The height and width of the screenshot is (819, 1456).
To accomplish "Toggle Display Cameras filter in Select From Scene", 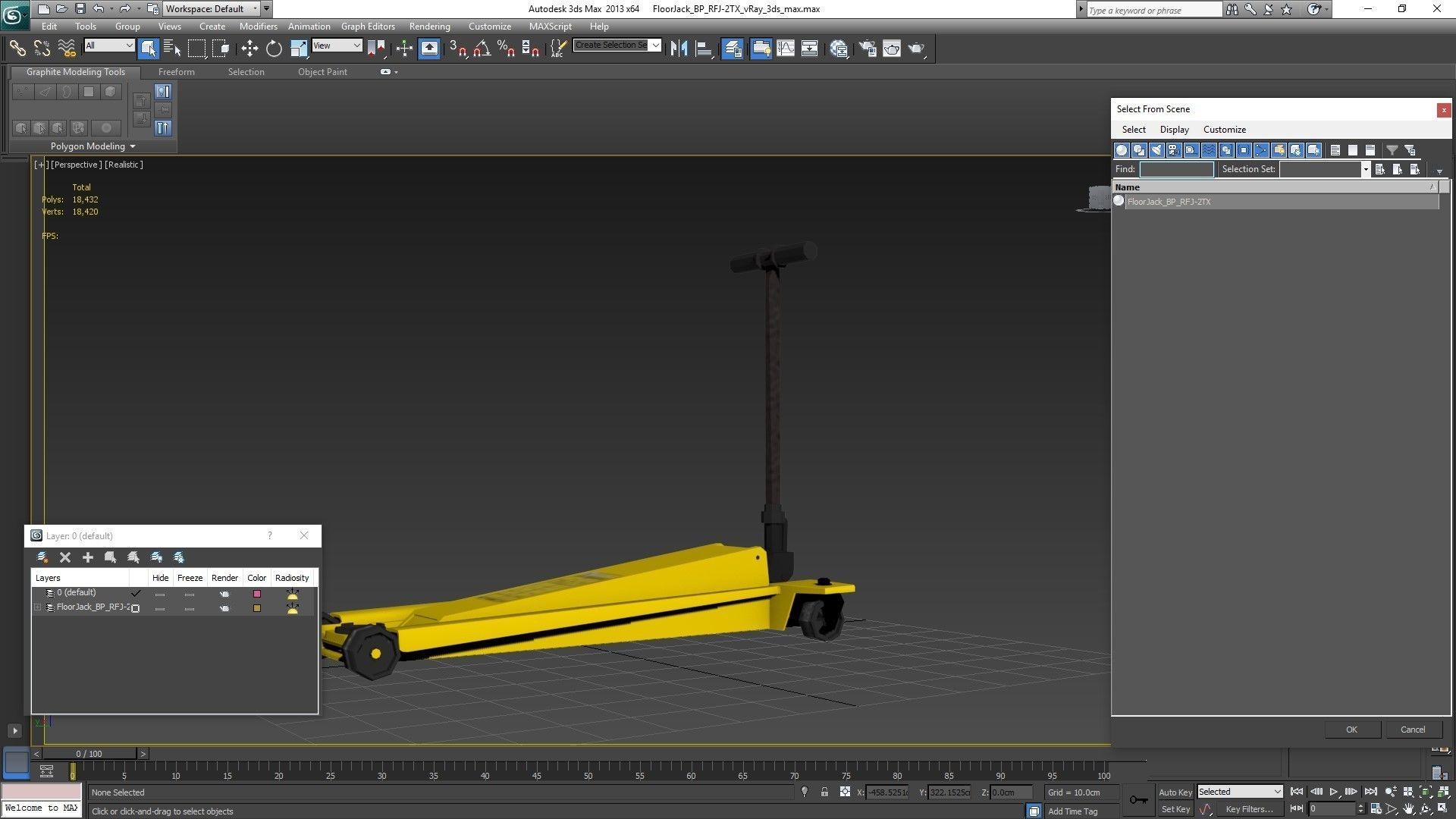I will [x=1174, y=150].
